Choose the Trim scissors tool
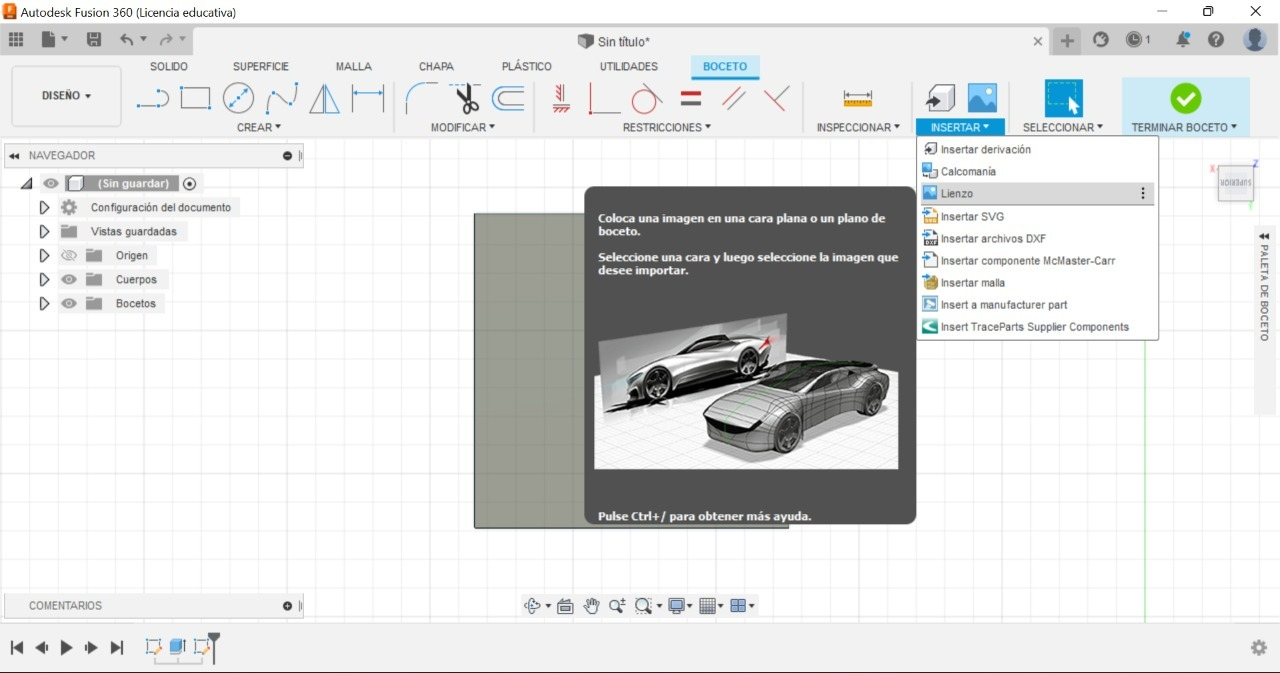Screen dimensions: 1280x673 (x=466, y=98)
